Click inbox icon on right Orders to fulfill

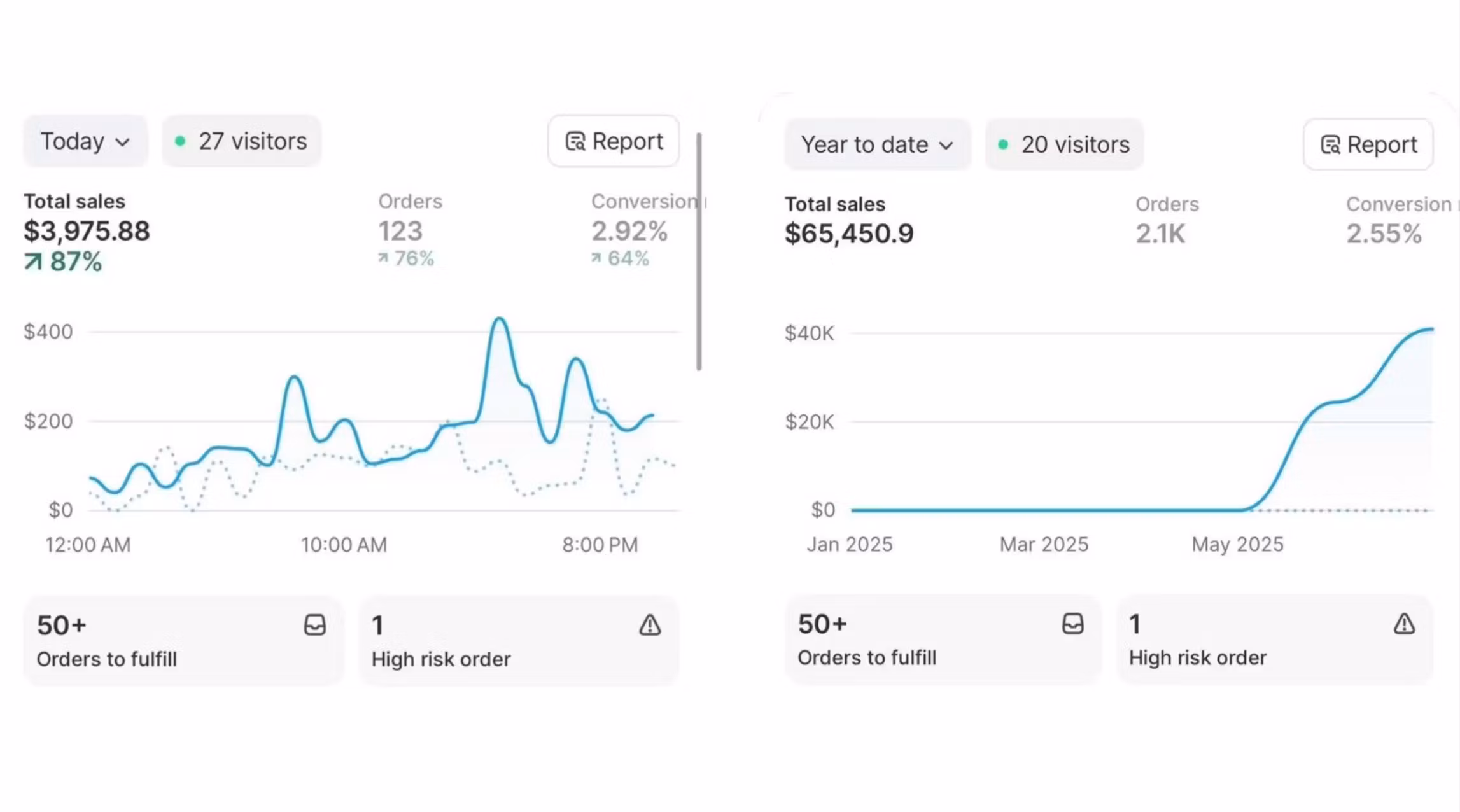click(x=1072, y=624)
